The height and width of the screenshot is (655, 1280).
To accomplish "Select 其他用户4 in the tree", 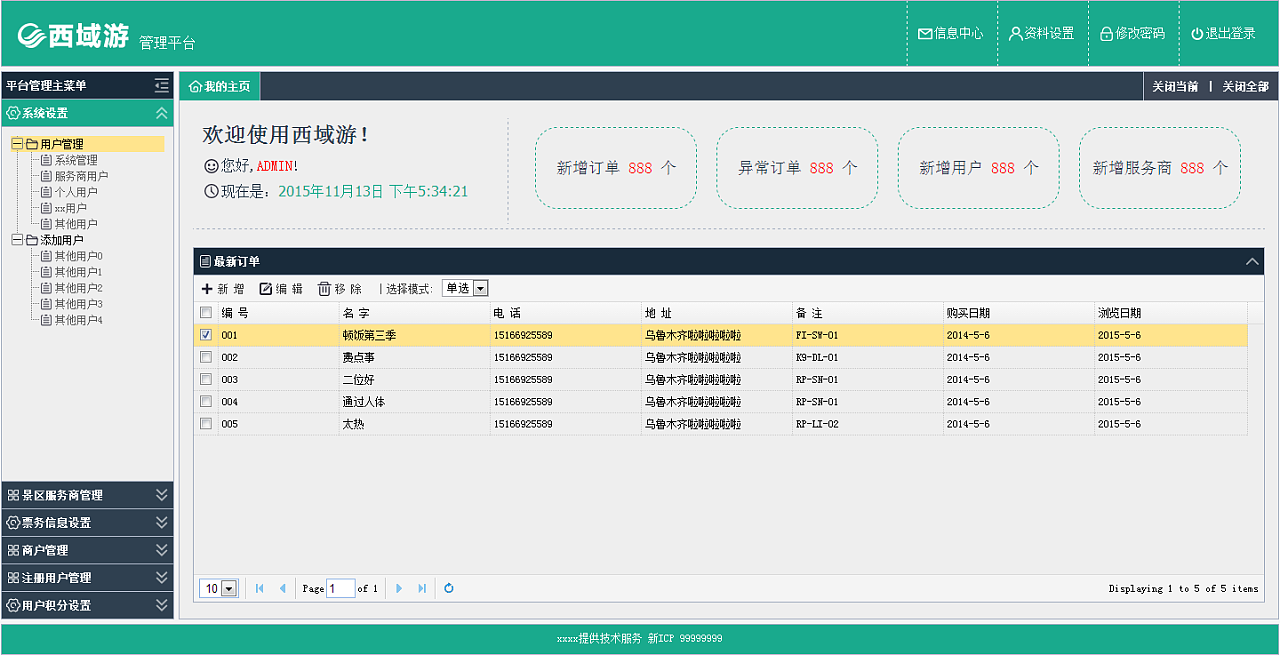I will pos(78,320).
